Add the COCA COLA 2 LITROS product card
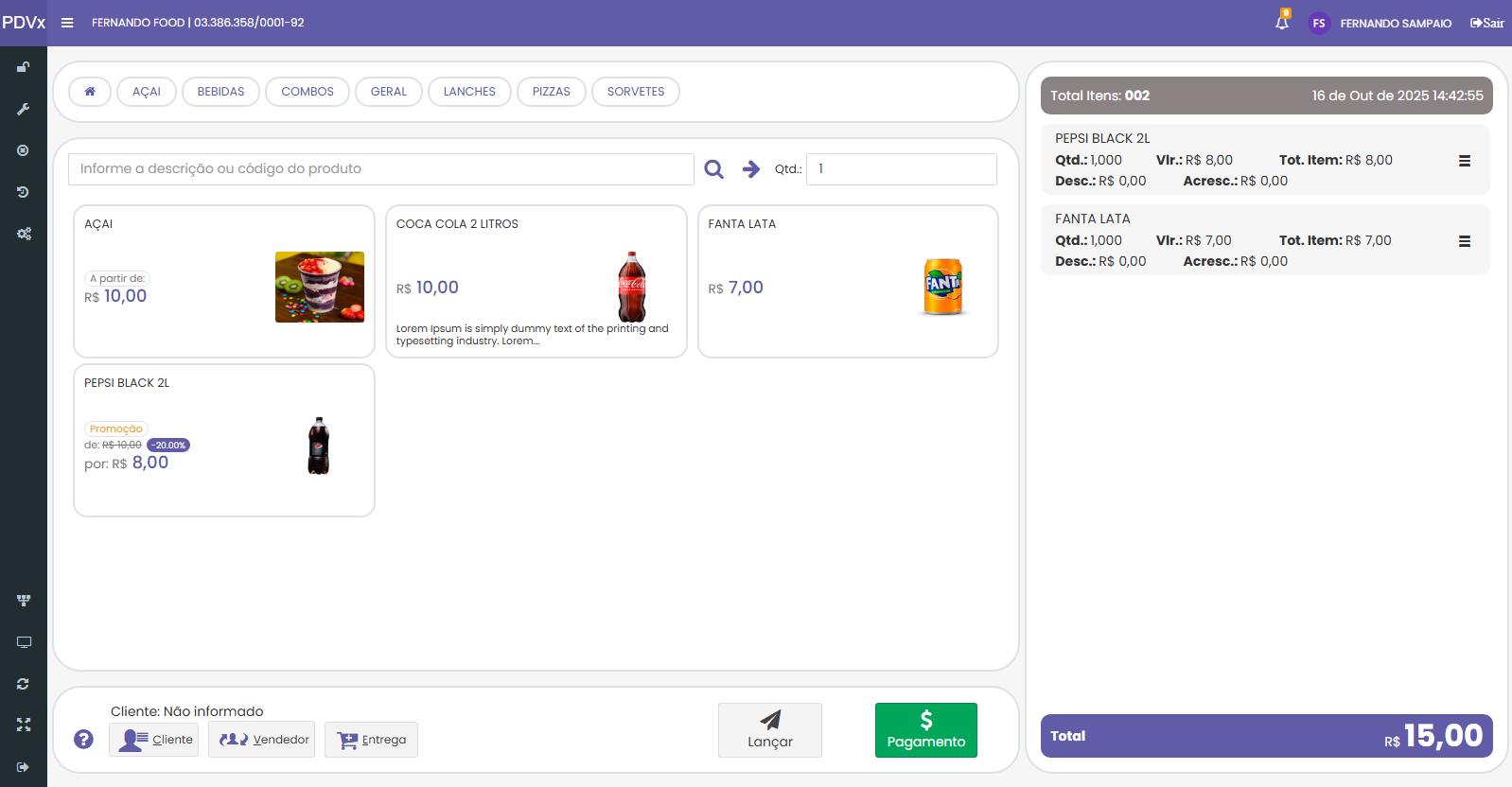 [x=536, y=281]
